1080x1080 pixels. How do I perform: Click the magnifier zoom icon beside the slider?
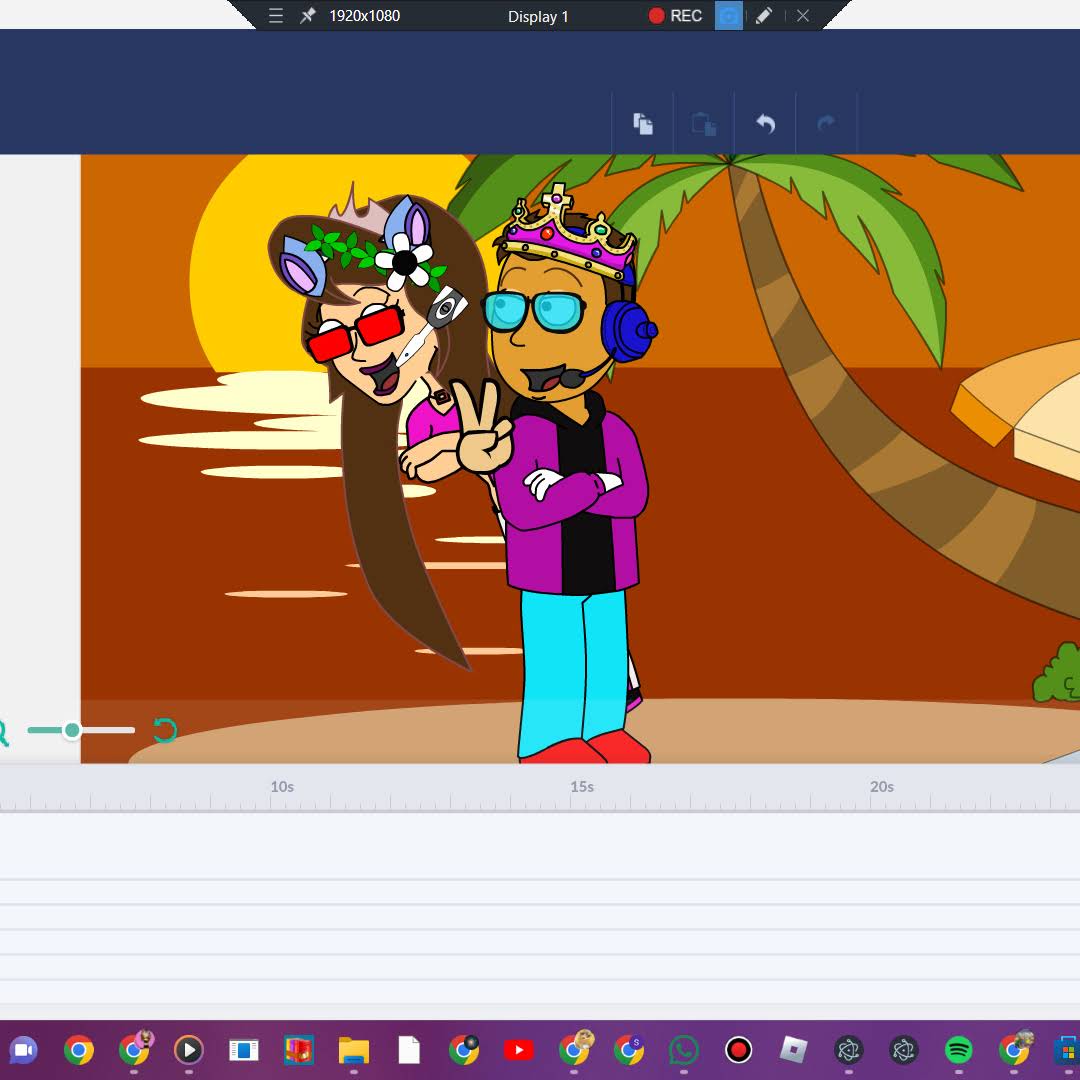(x=3, y=732)
